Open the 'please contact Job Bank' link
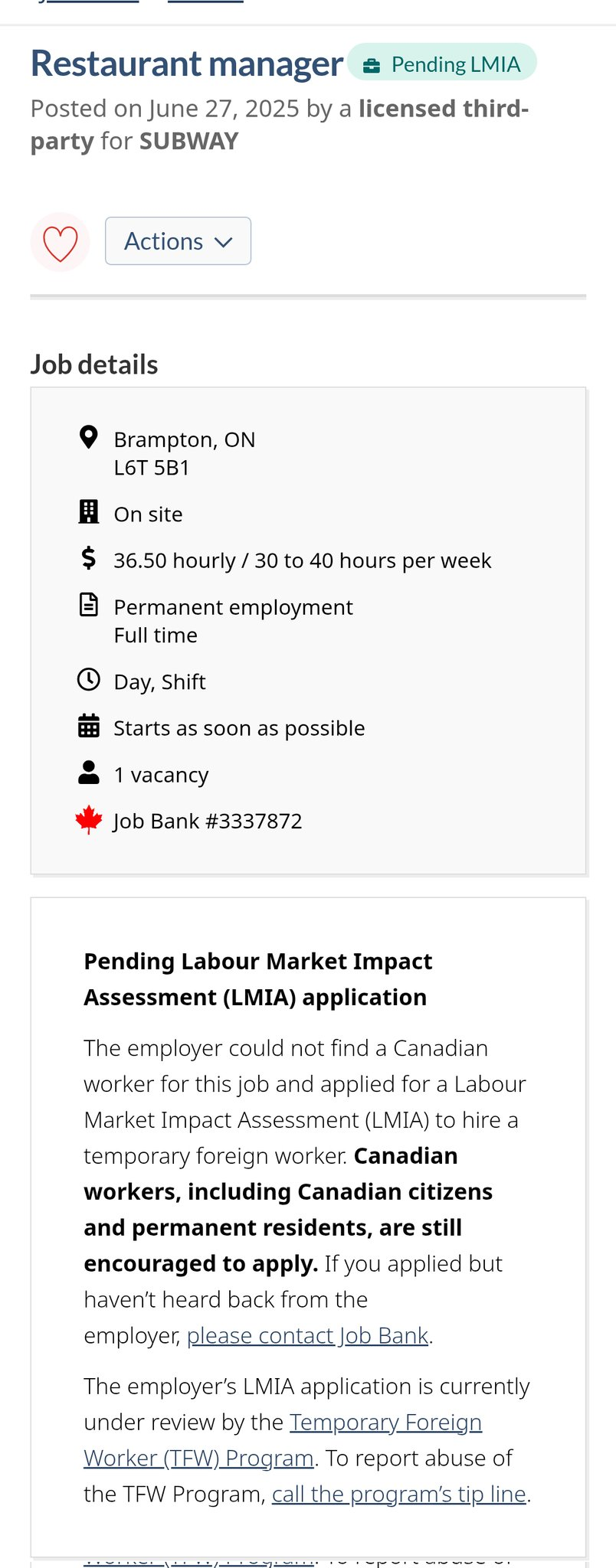The image size is (616, 1568). pos(307,1335)
